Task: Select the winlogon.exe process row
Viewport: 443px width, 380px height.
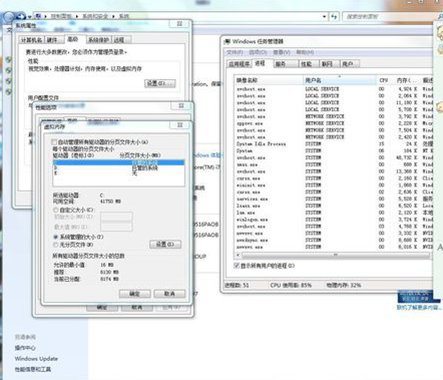Action: tap(333, 220)
